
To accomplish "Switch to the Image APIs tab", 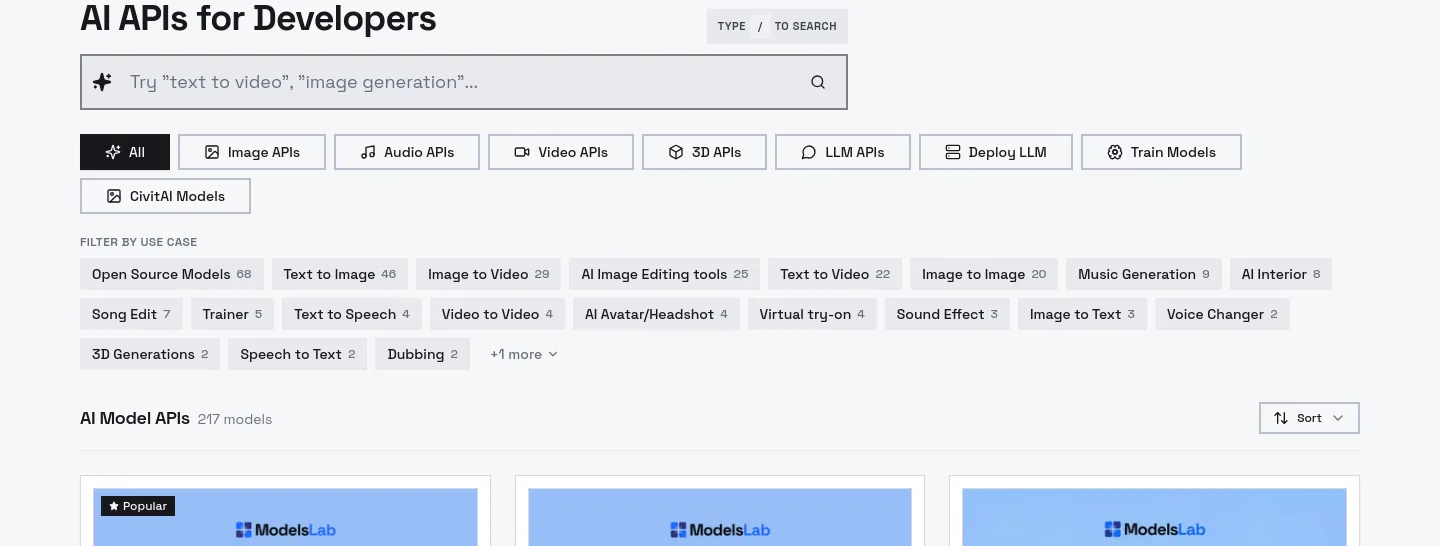I will tap(252, 152).
